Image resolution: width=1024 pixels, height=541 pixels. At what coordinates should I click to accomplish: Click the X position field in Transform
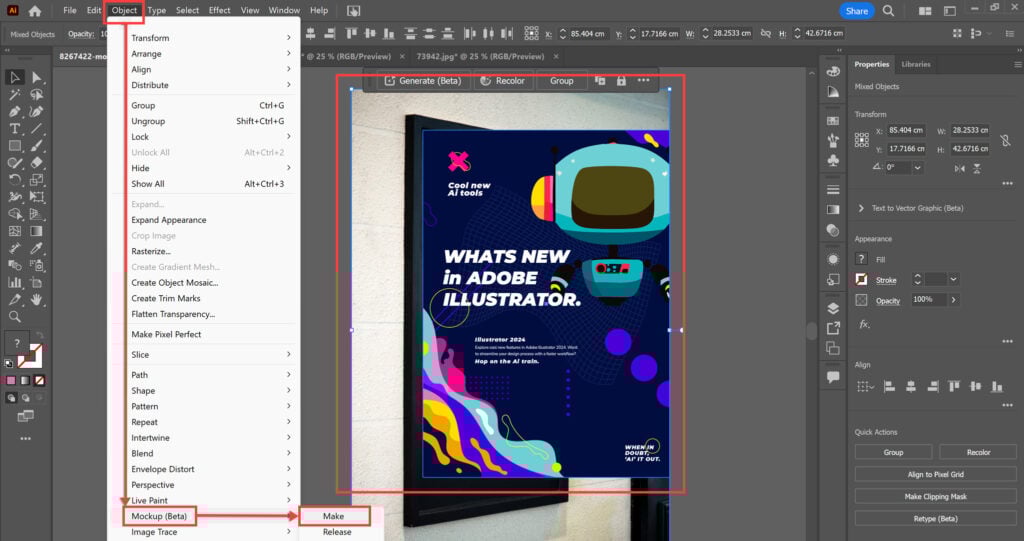(906, 131)
